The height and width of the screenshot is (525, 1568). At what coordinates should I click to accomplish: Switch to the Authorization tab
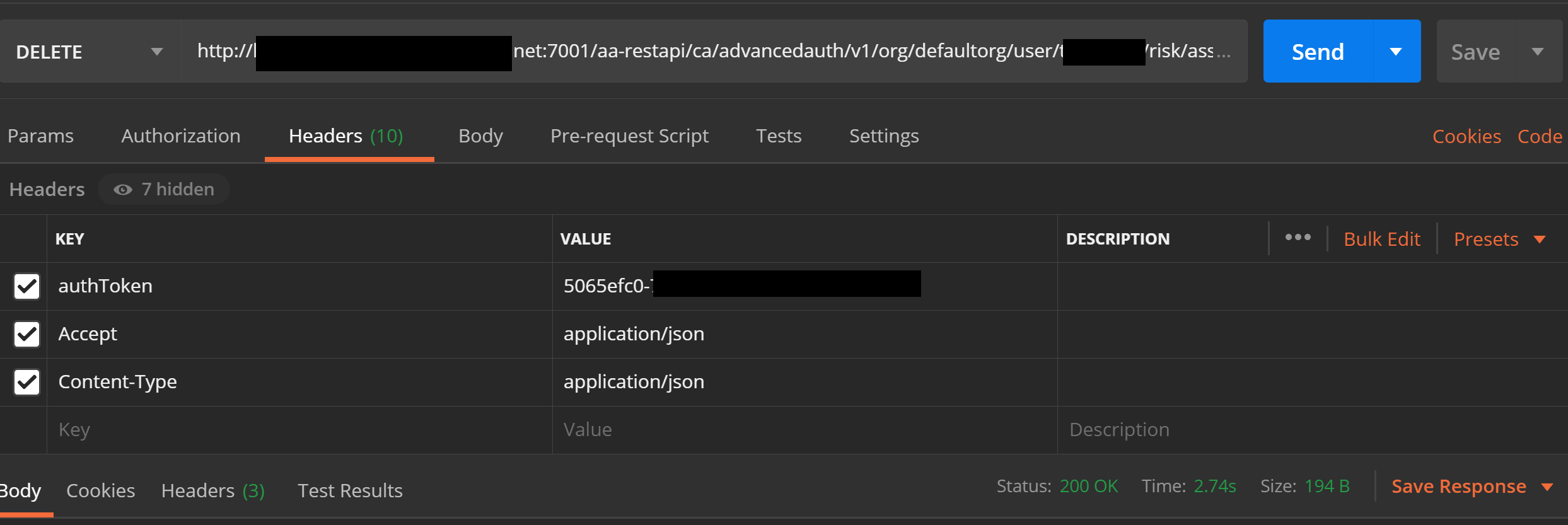pos(181,136)
